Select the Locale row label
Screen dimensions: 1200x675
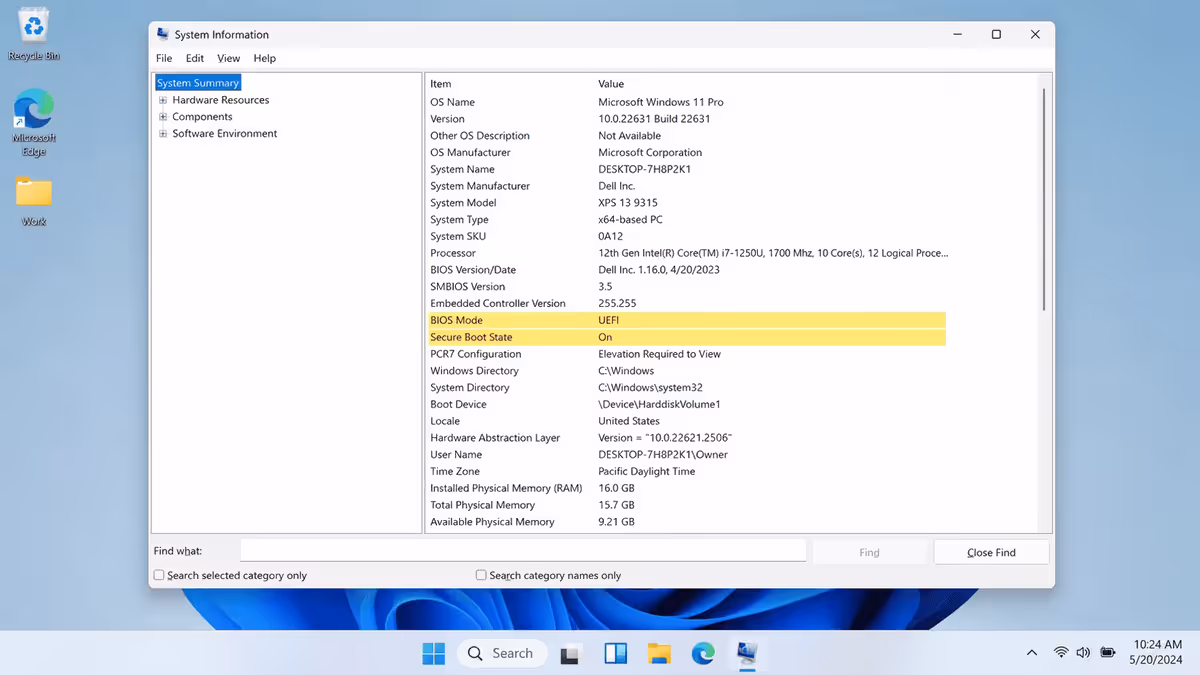(445, 421)
